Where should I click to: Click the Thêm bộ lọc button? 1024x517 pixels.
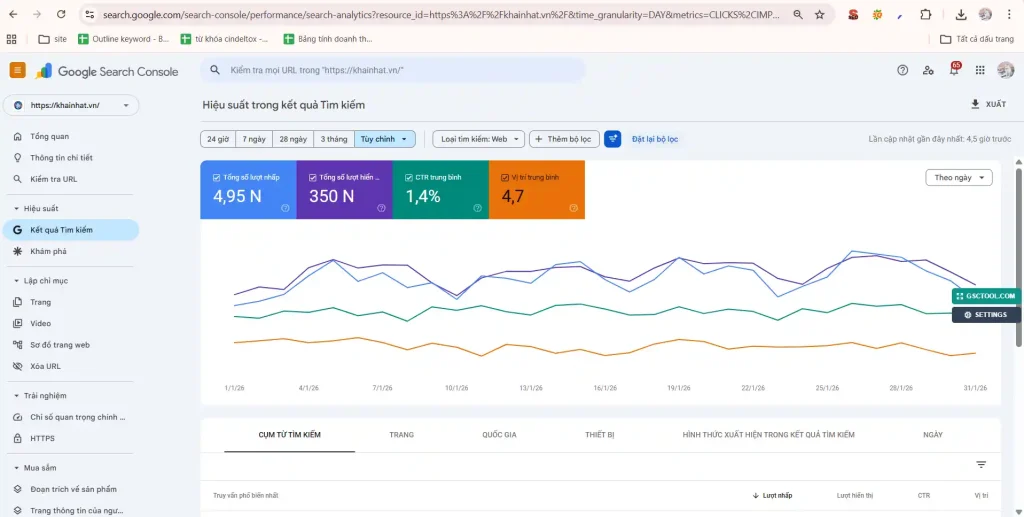[x=564, y=139]
